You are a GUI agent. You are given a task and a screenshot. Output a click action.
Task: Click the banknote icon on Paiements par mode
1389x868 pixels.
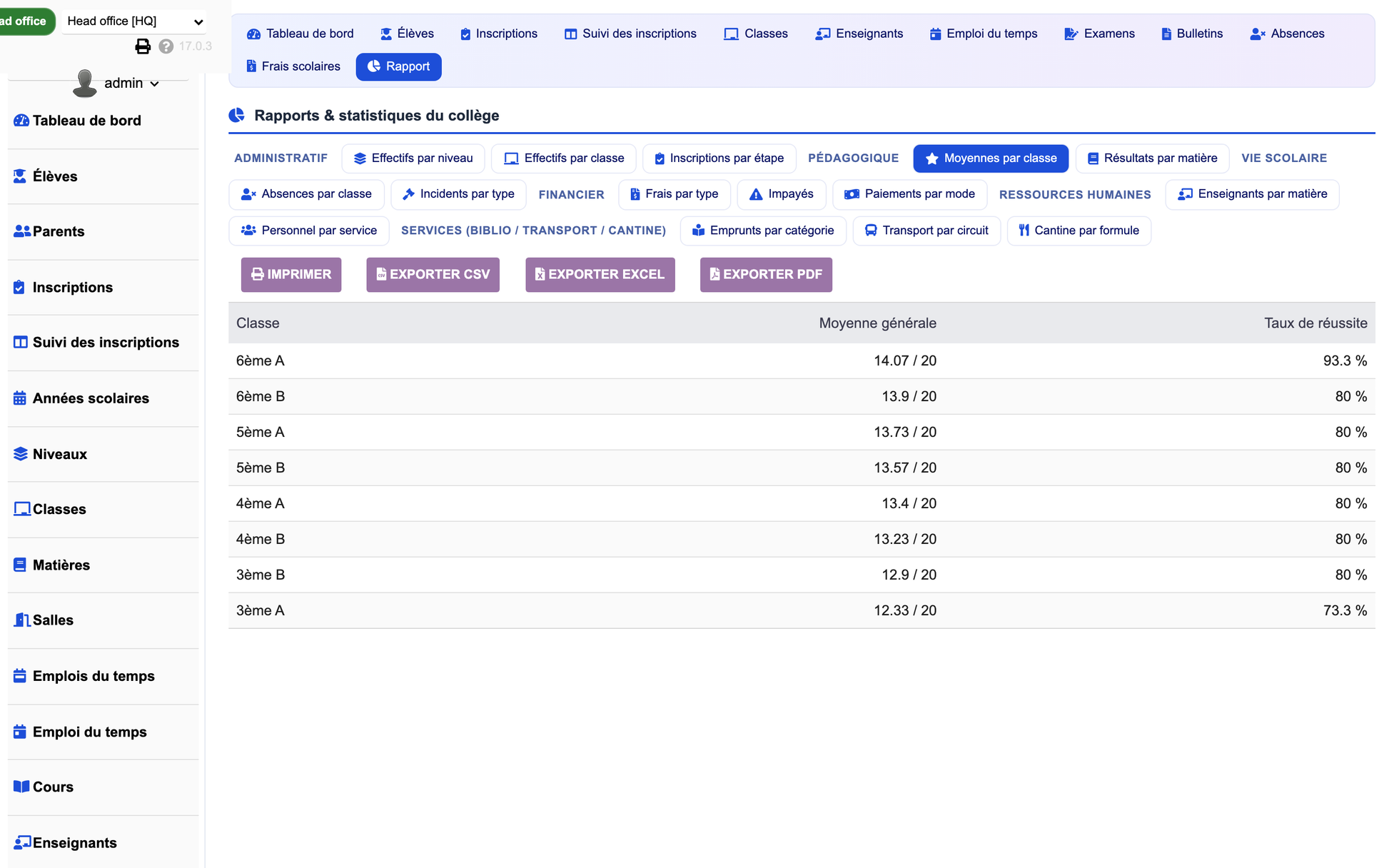point(852,194)
